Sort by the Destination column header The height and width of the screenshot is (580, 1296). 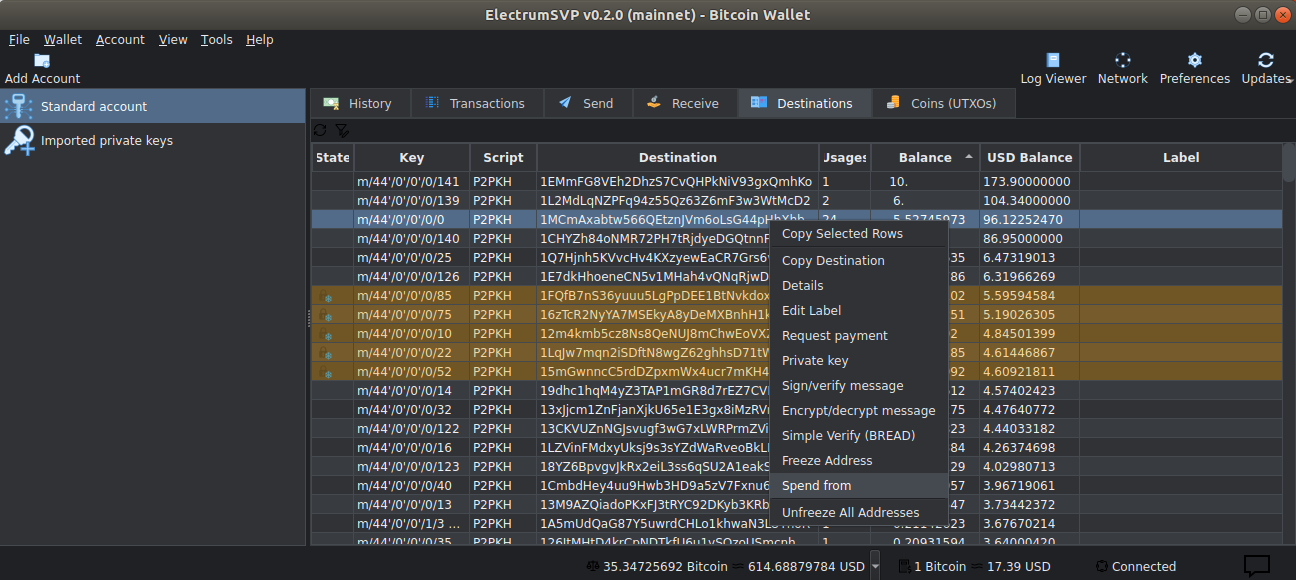pyautogui.click(x=678, y=157)
